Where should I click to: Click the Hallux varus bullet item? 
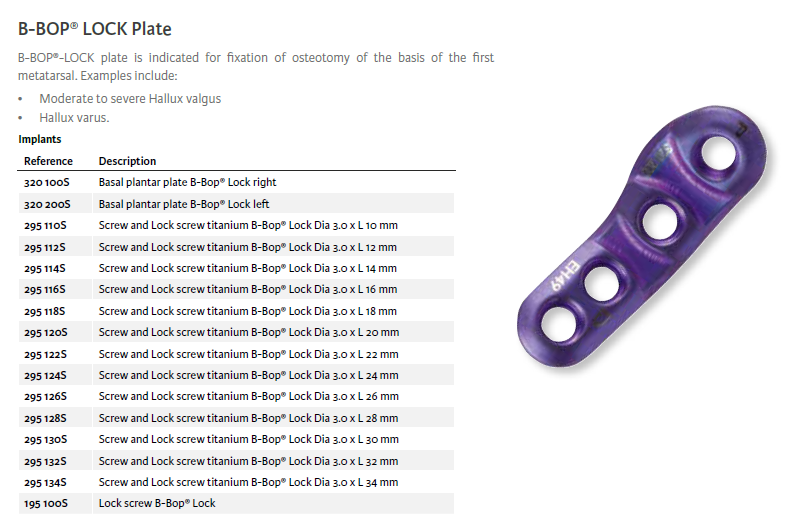pyautogui.click(x=74, y=118)
